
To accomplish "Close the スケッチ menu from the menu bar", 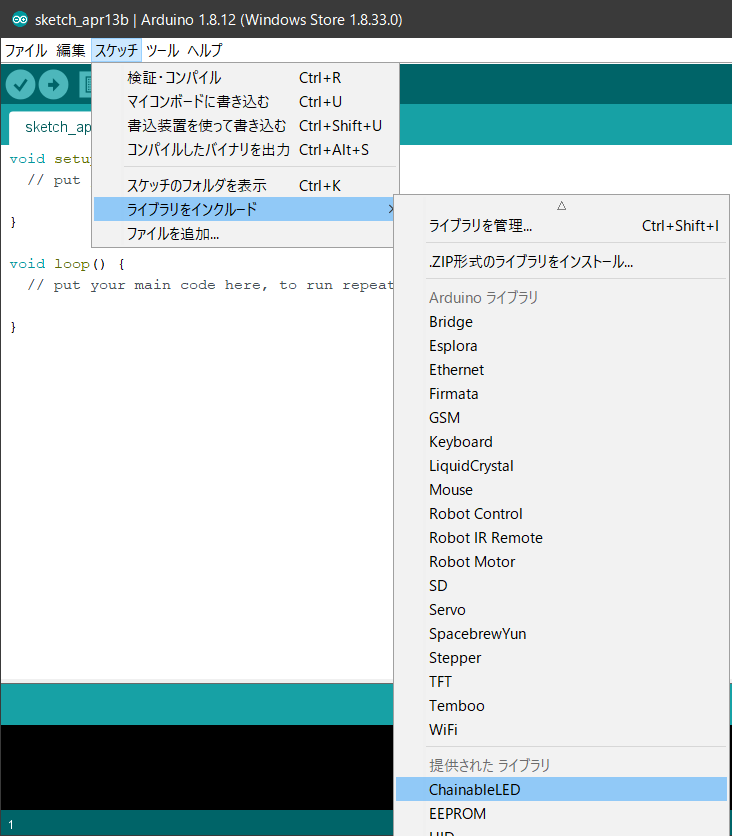I will click(x=116, y=51).
